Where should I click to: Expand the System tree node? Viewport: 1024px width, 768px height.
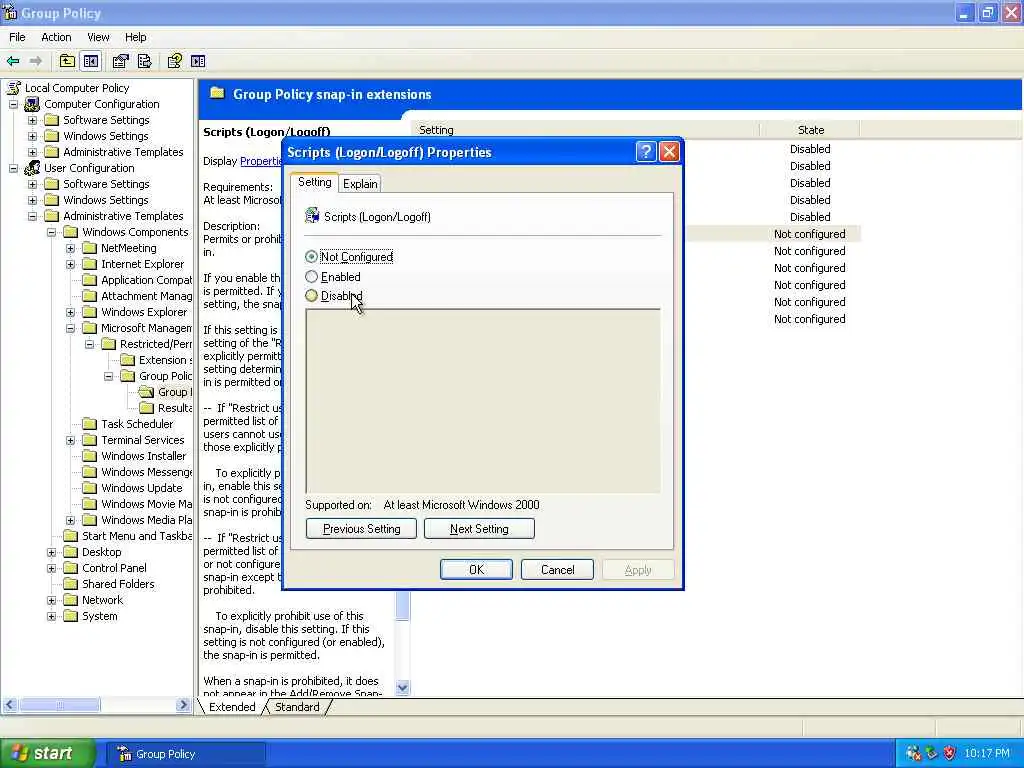coord(51,616)
